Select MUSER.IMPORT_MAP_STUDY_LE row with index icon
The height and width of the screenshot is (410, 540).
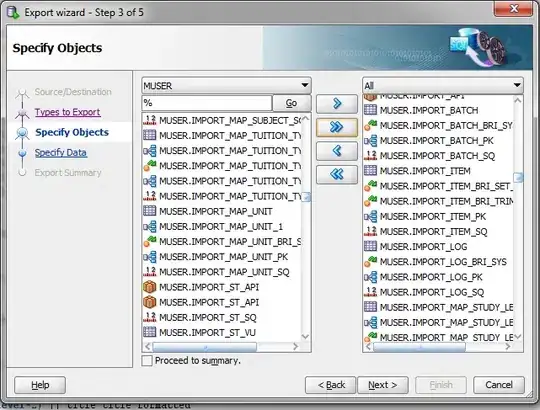[438, 322]
